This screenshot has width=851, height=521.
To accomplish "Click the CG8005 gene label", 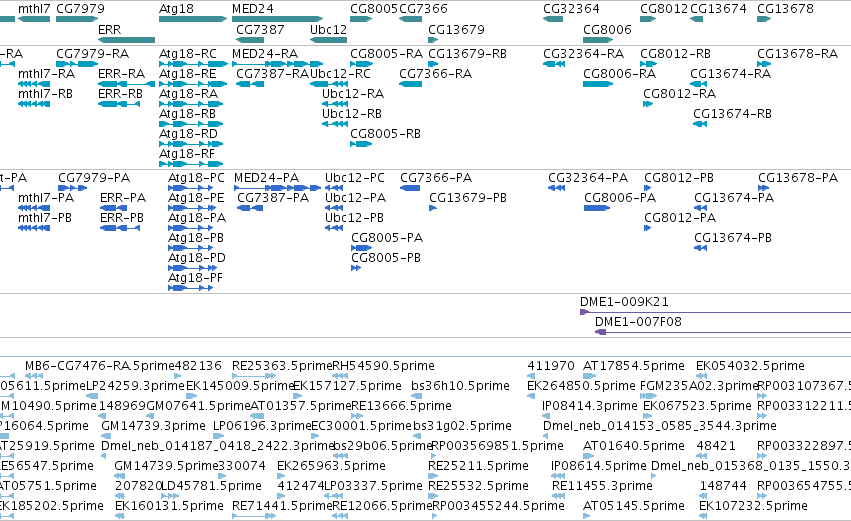I will point(374,9).
